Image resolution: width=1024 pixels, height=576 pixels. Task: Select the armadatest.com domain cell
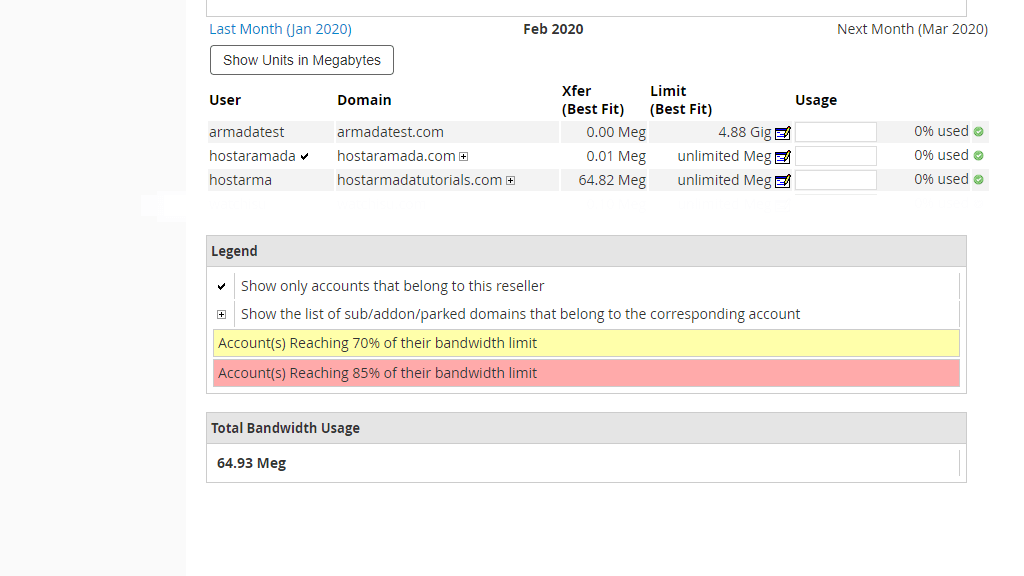(x=390, y=132)
